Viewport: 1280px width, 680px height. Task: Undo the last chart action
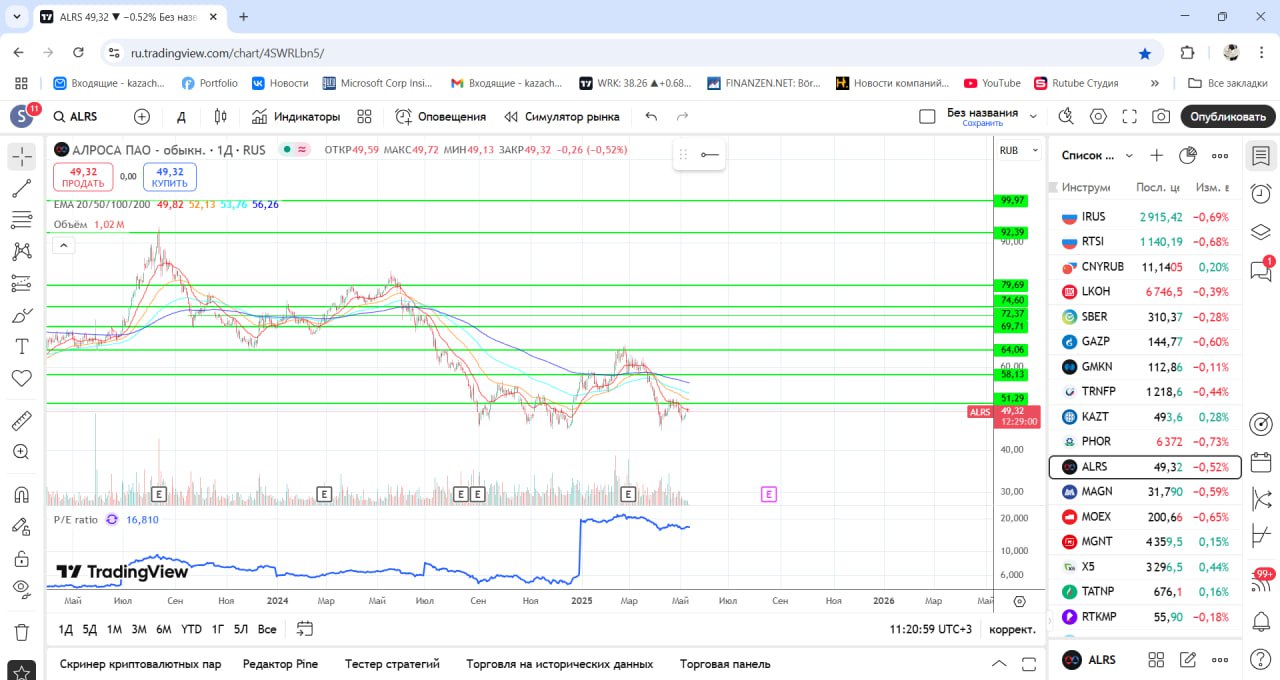tap(651, 117)
